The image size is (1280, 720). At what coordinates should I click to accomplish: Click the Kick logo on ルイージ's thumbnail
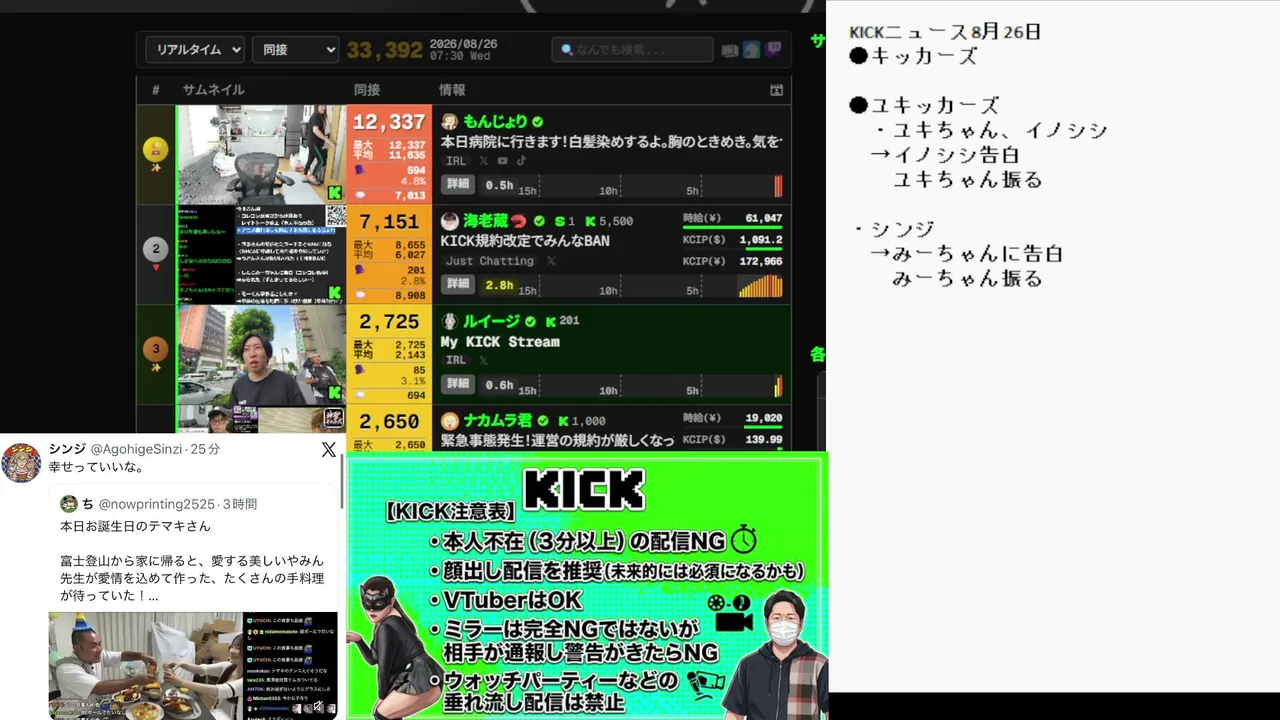tap(335, 393)
